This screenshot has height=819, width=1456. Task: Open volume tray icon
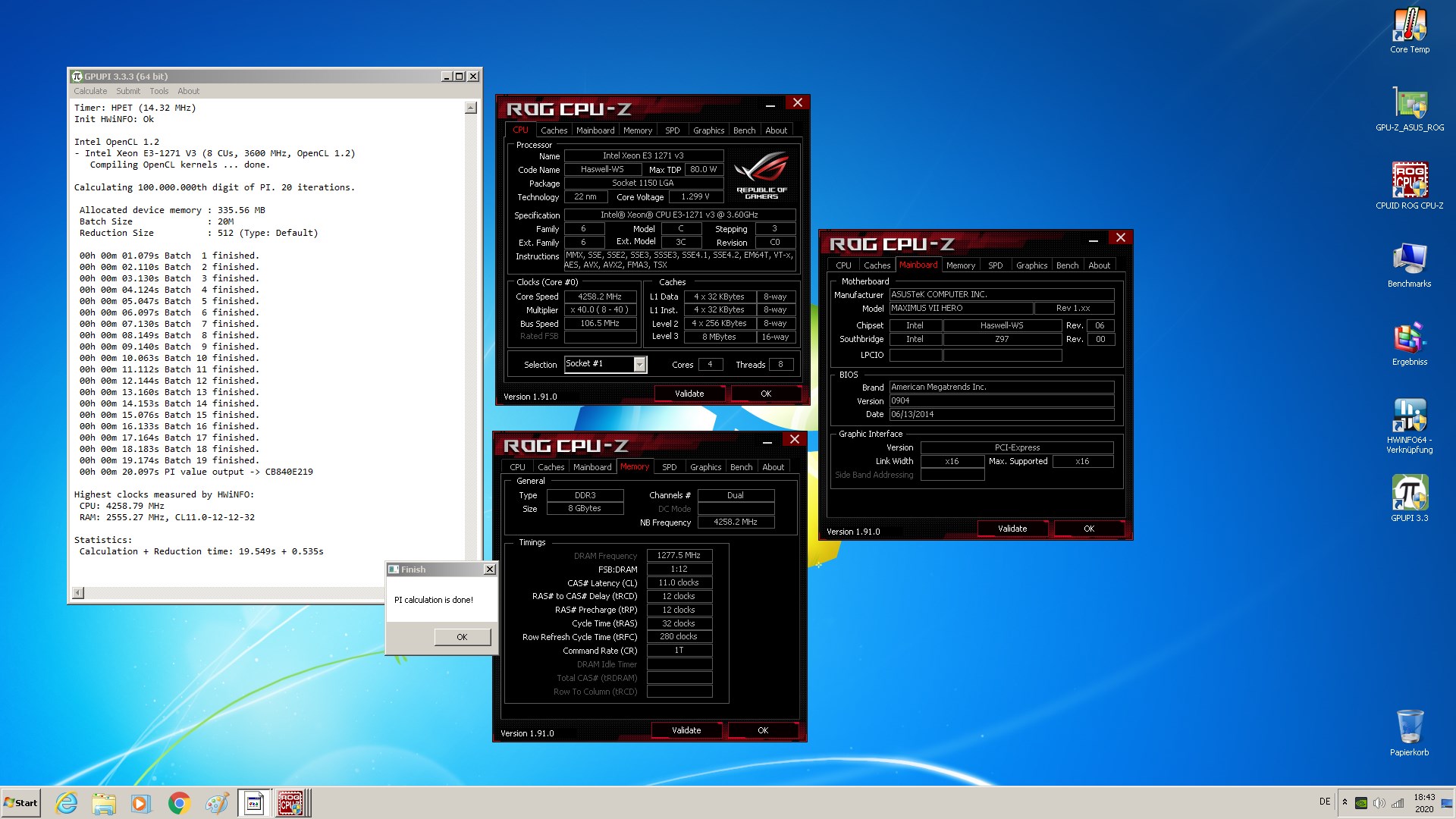click(1379, 803)
